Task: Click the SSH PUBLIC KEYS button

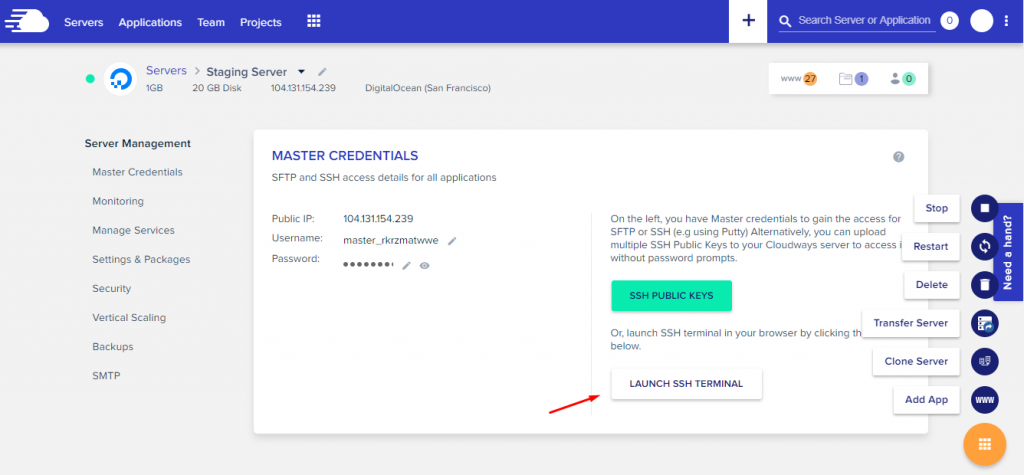Action: tap(671, 296)
